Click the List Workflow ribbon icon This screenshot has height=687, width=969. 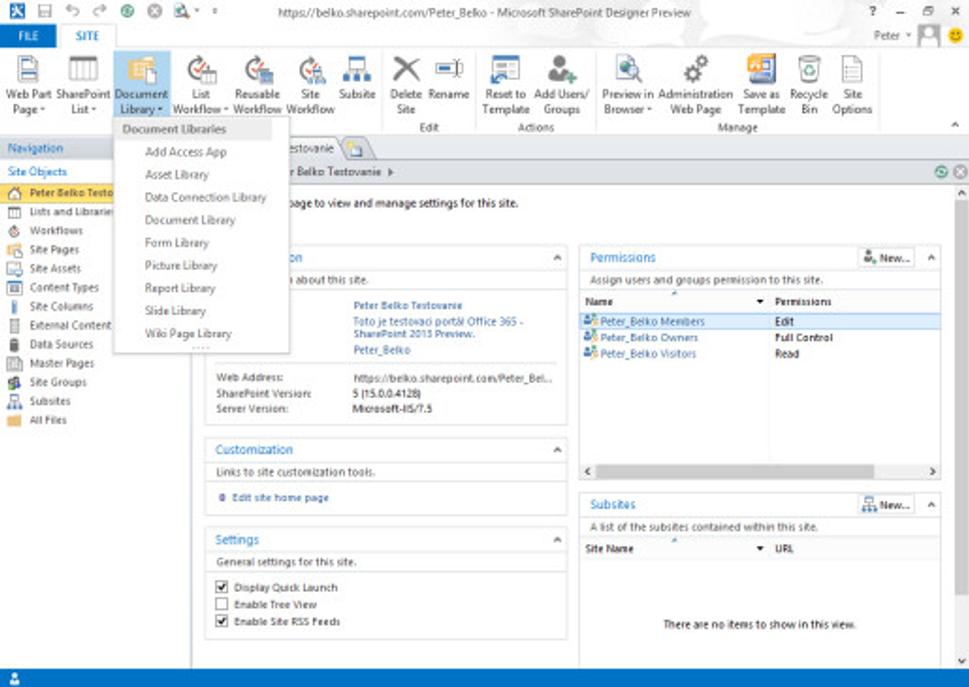(201, 69)
